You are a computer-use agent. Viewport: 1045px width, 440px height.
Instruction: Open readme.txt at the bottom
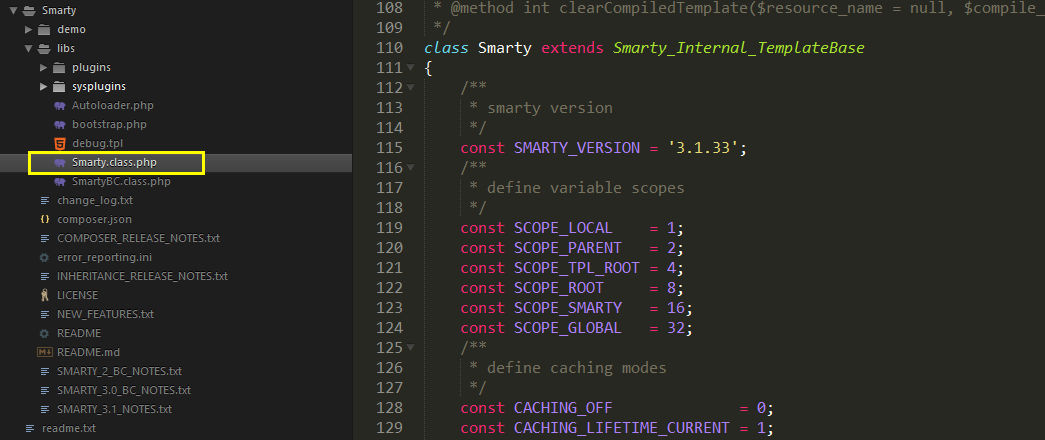(x=69, y=428)
